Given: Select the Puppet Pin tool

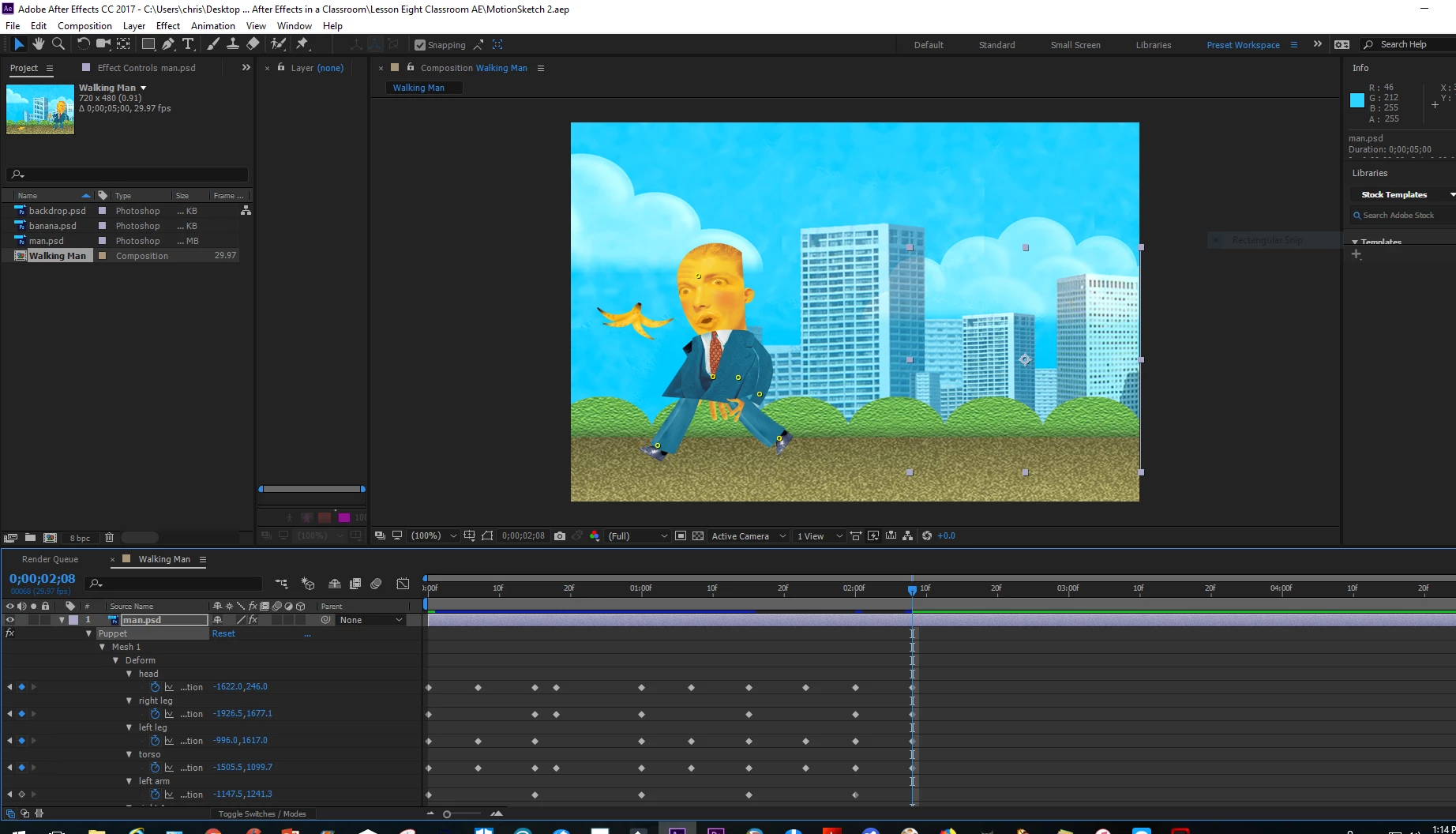Looking at the screenshot, I should [302, 44].
